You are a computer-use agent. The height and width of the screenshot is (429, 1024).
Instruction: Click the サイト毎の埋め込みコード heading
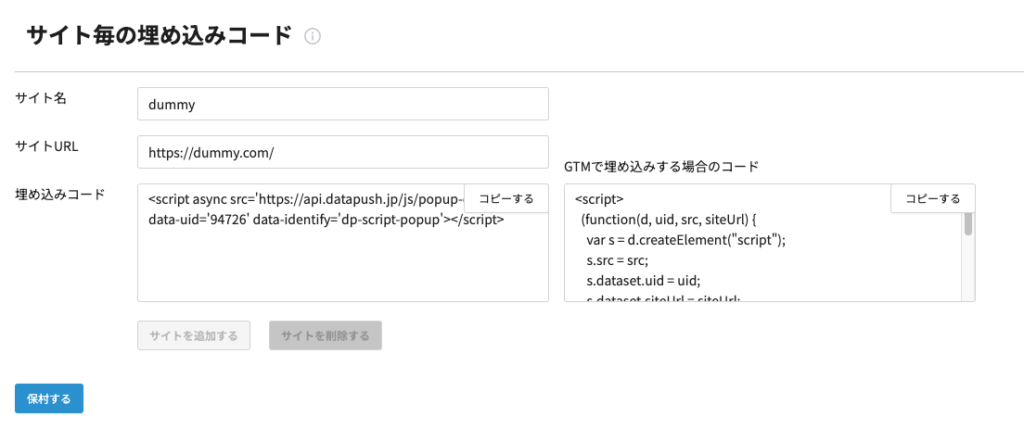click(159, 36)
